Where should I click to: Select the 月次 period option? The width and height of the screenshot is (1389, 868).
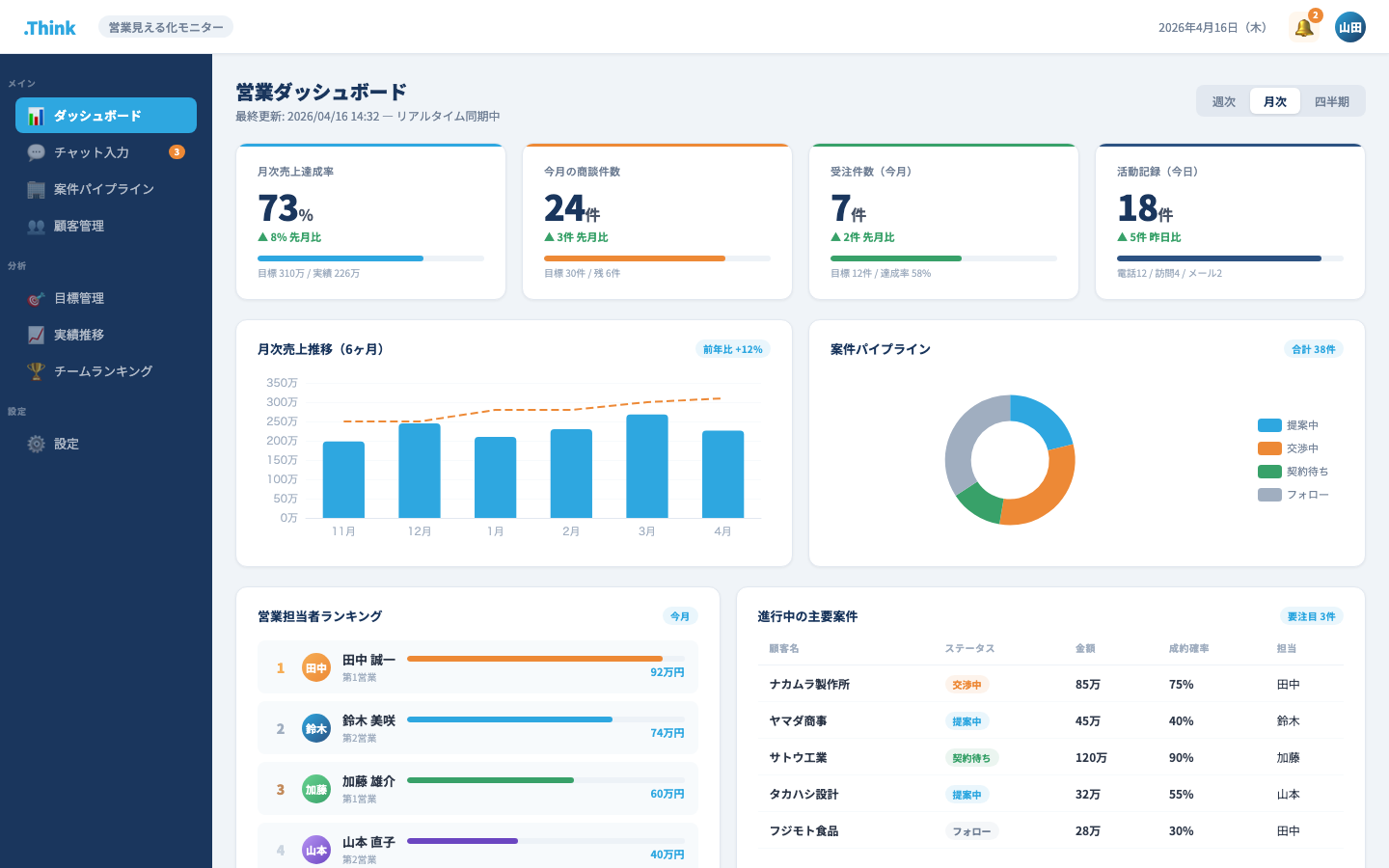tap(1275, 101)
